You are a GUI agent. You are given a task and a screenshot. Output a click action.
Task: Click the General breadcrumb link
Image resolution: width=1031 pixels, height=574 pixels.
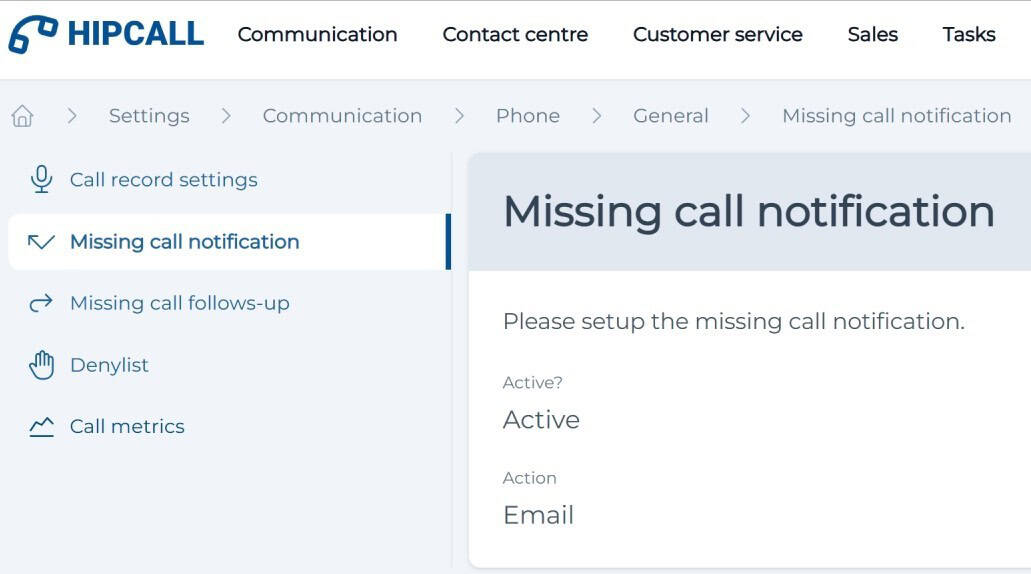(670, 116)
